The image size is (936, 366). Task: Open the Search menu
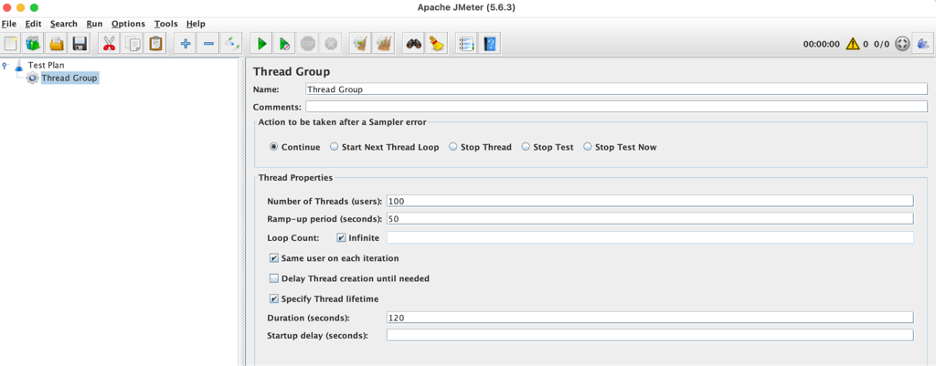point(64,24)
